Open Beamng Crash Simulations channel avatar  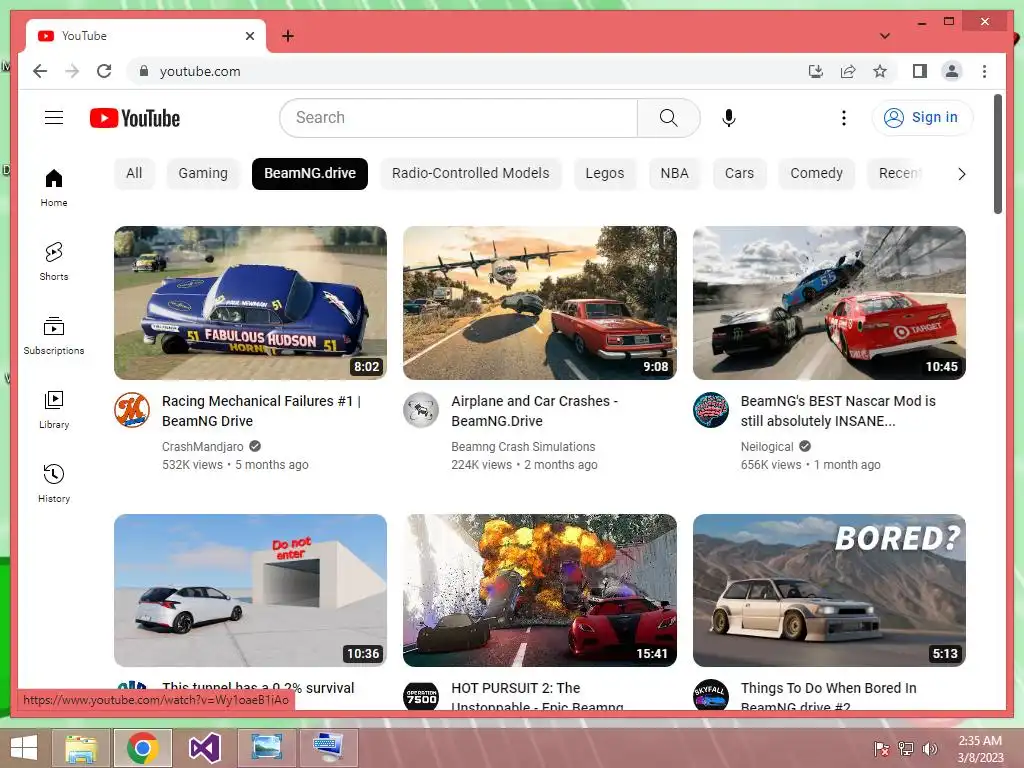[421, 410]
